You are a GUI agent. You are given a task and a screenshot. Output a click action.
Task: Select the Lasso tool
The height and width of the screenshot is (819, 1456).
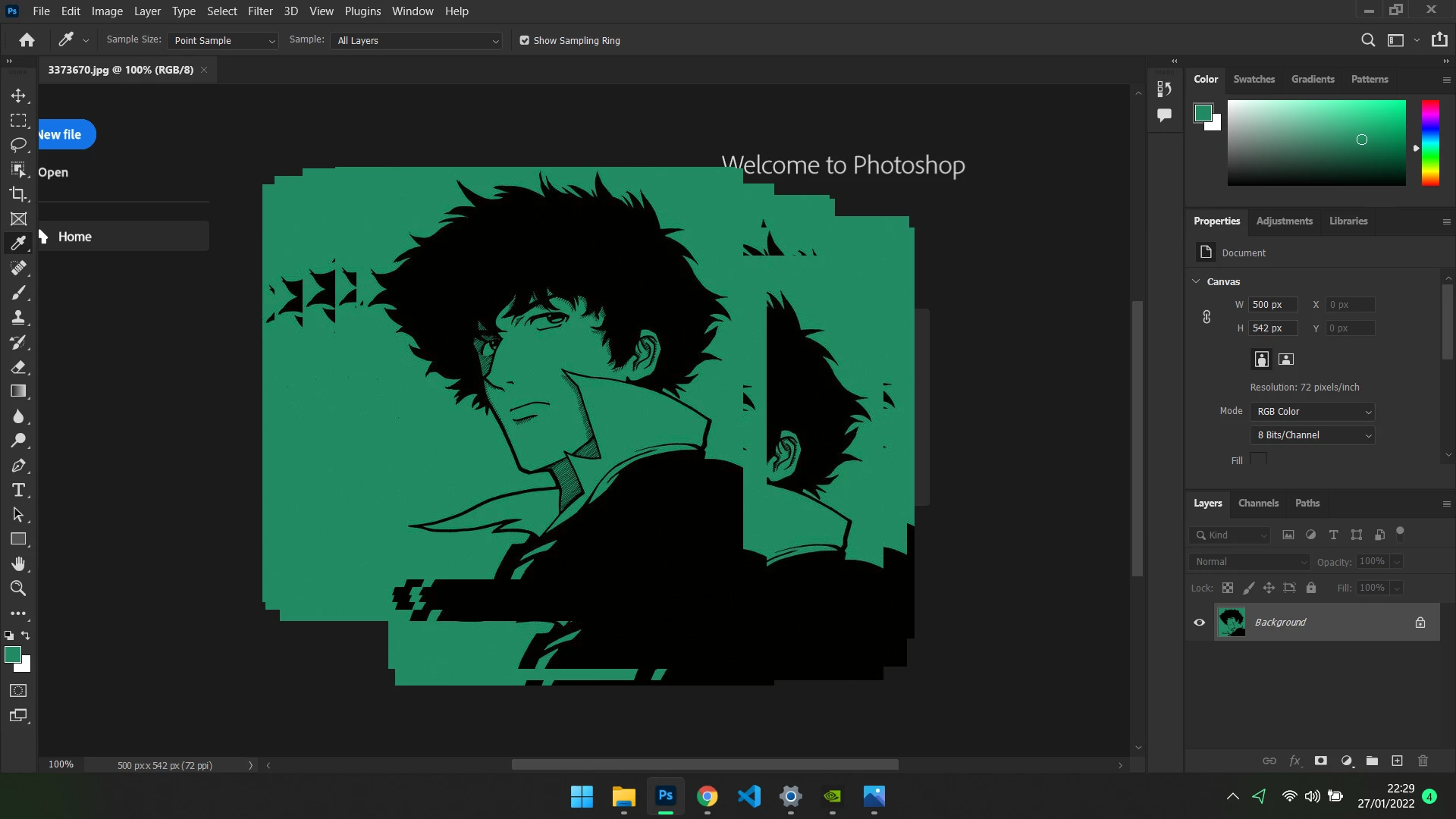coord(18,145)
